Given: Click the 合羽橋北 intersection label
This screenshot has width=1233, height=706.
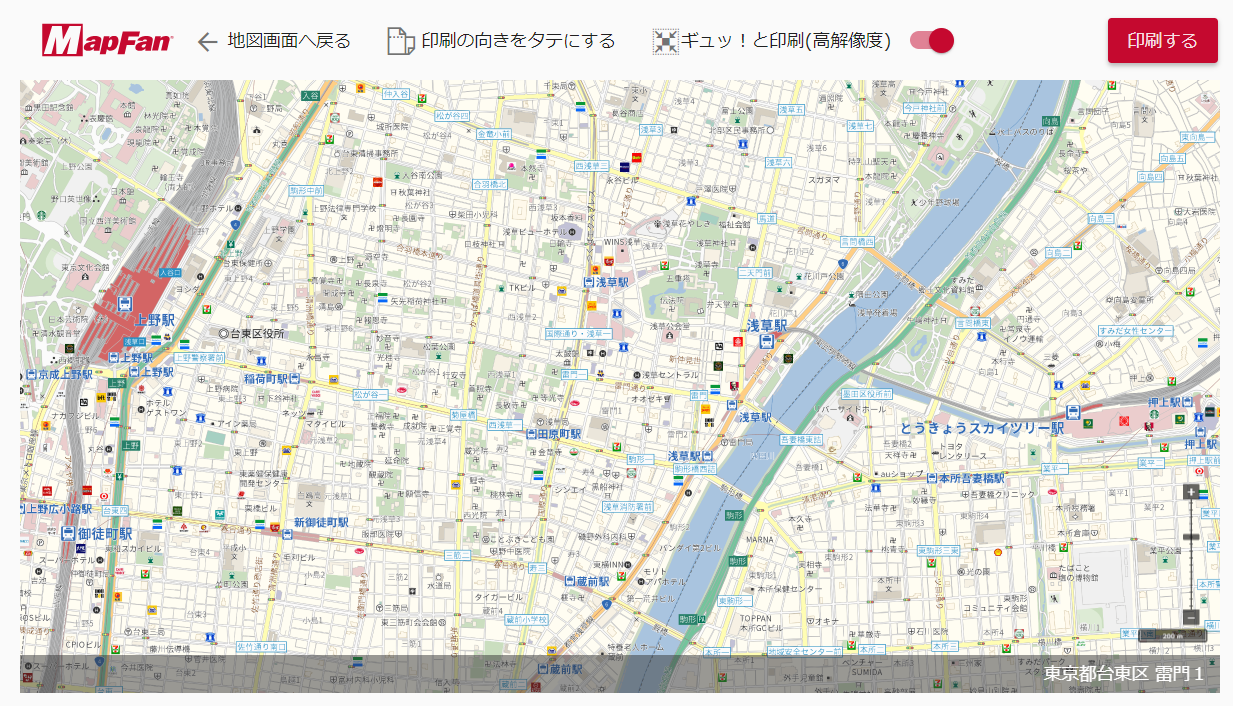Looking at the screenshot, I should click(x=489, y=184).
